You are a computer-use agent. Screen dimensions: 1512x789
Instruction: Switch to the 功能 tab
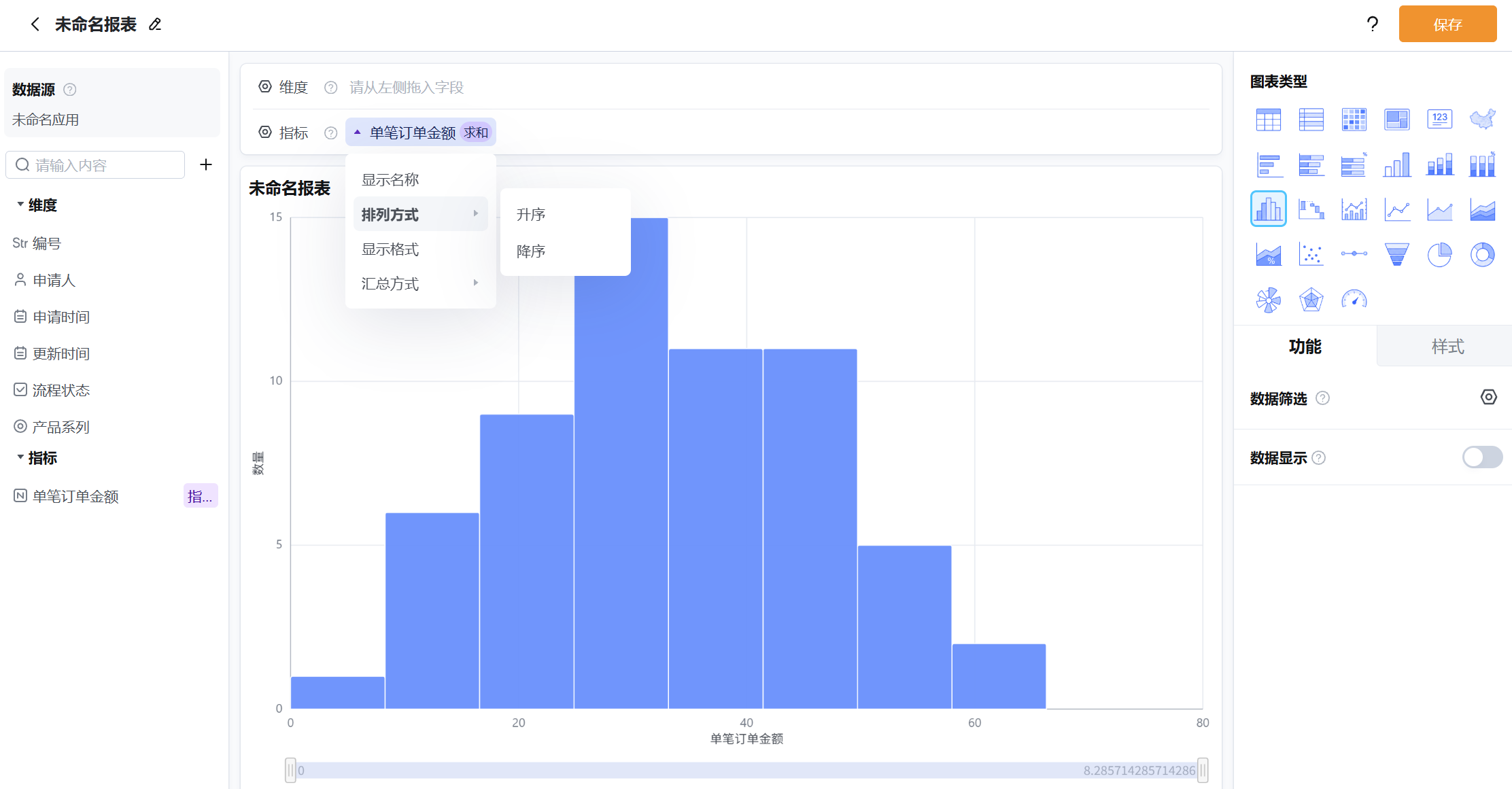tap(1305, 347)
